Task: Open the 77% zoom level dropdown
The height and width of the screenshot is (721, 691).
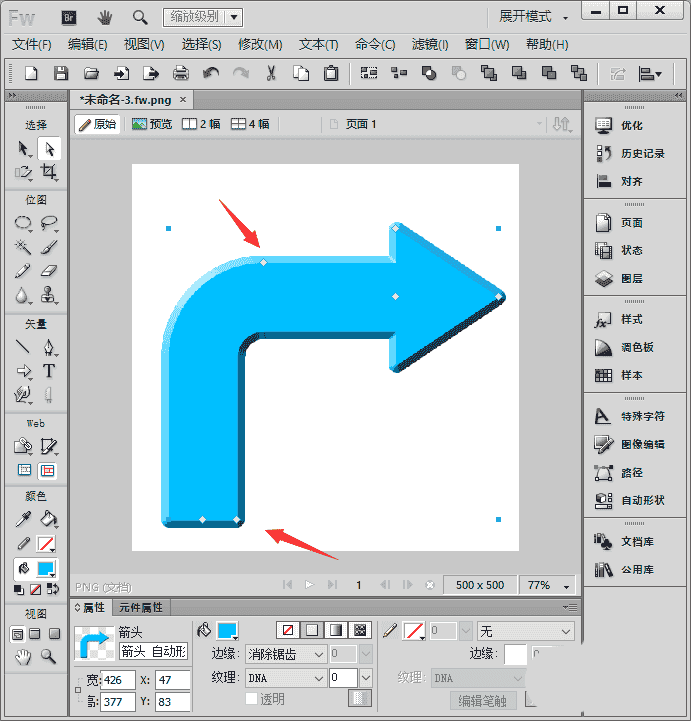Action: pos(548,585)
